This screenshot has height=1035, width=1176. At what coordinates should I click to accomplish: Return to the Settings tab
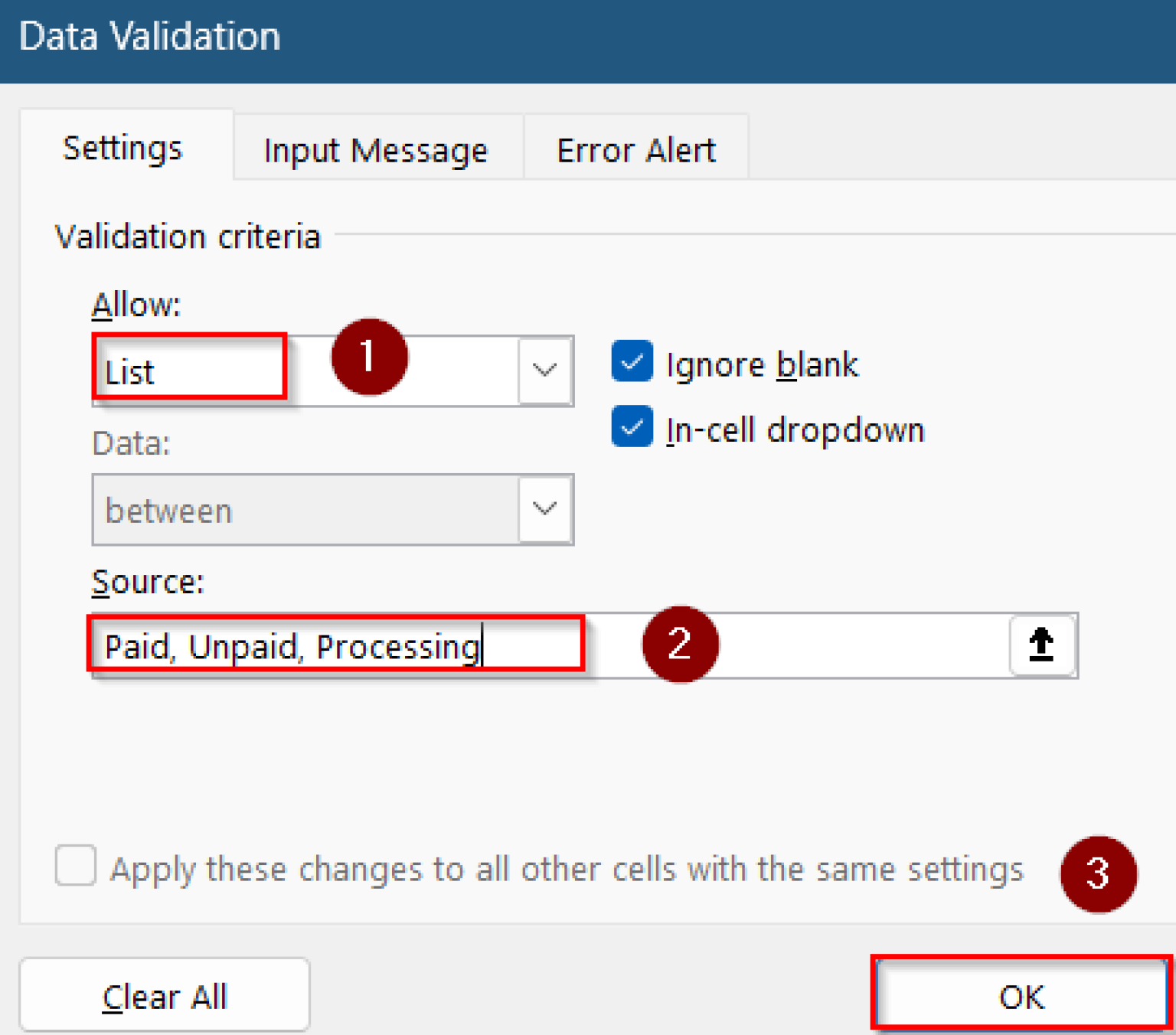(x=122, y=149)
